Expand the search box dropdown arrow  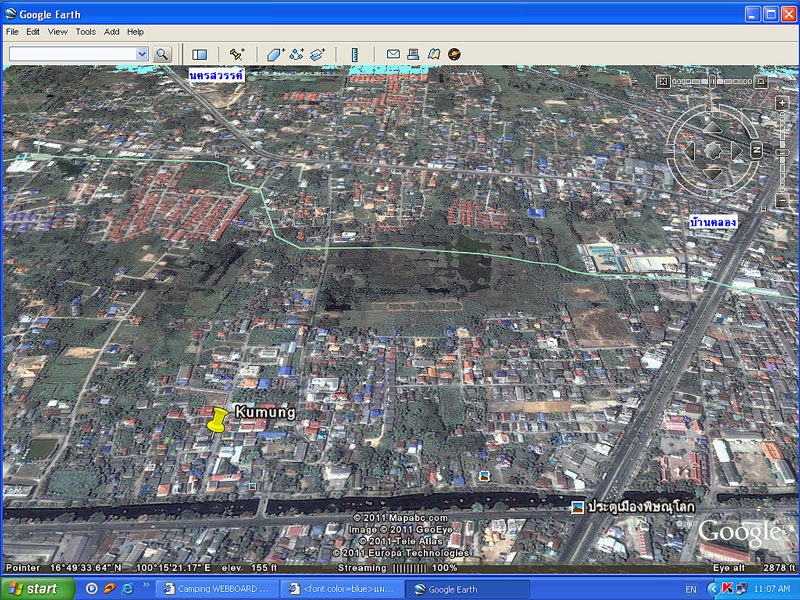(x=141, y=54)
